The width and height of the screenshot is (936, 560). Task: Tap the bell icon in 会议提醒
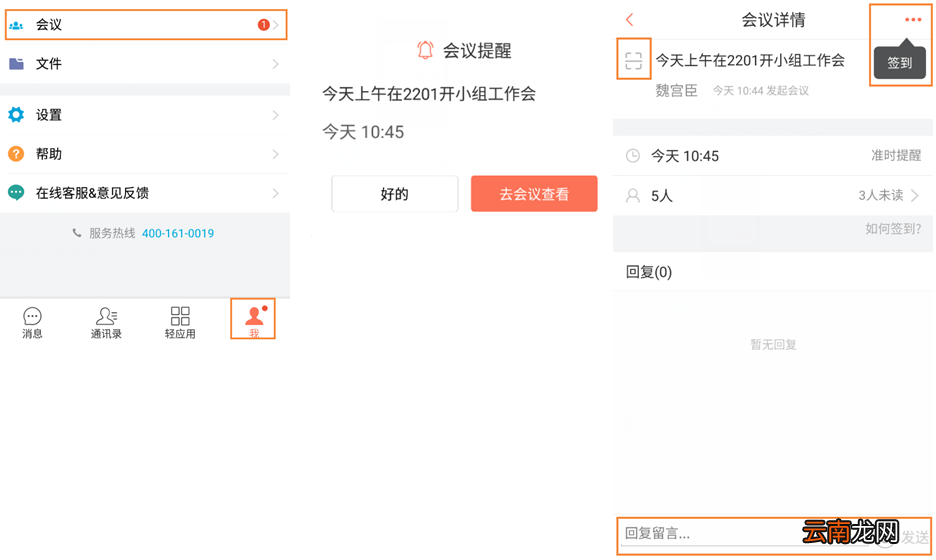(425, 50)
